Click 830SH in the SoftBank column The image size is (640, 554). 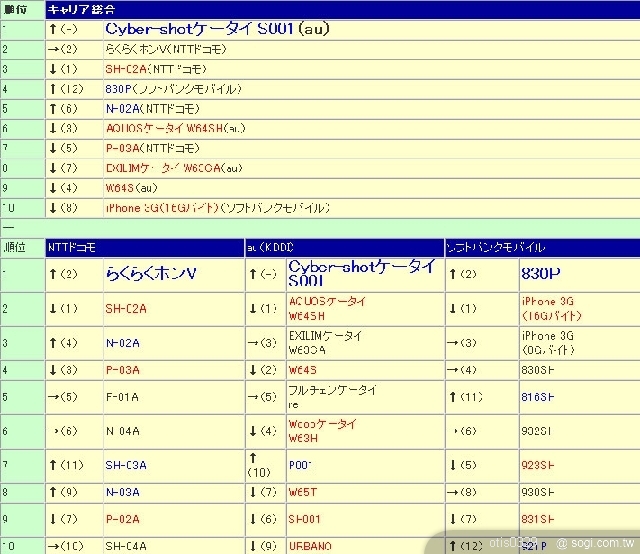pyautogui.click(x=538, y=370)
